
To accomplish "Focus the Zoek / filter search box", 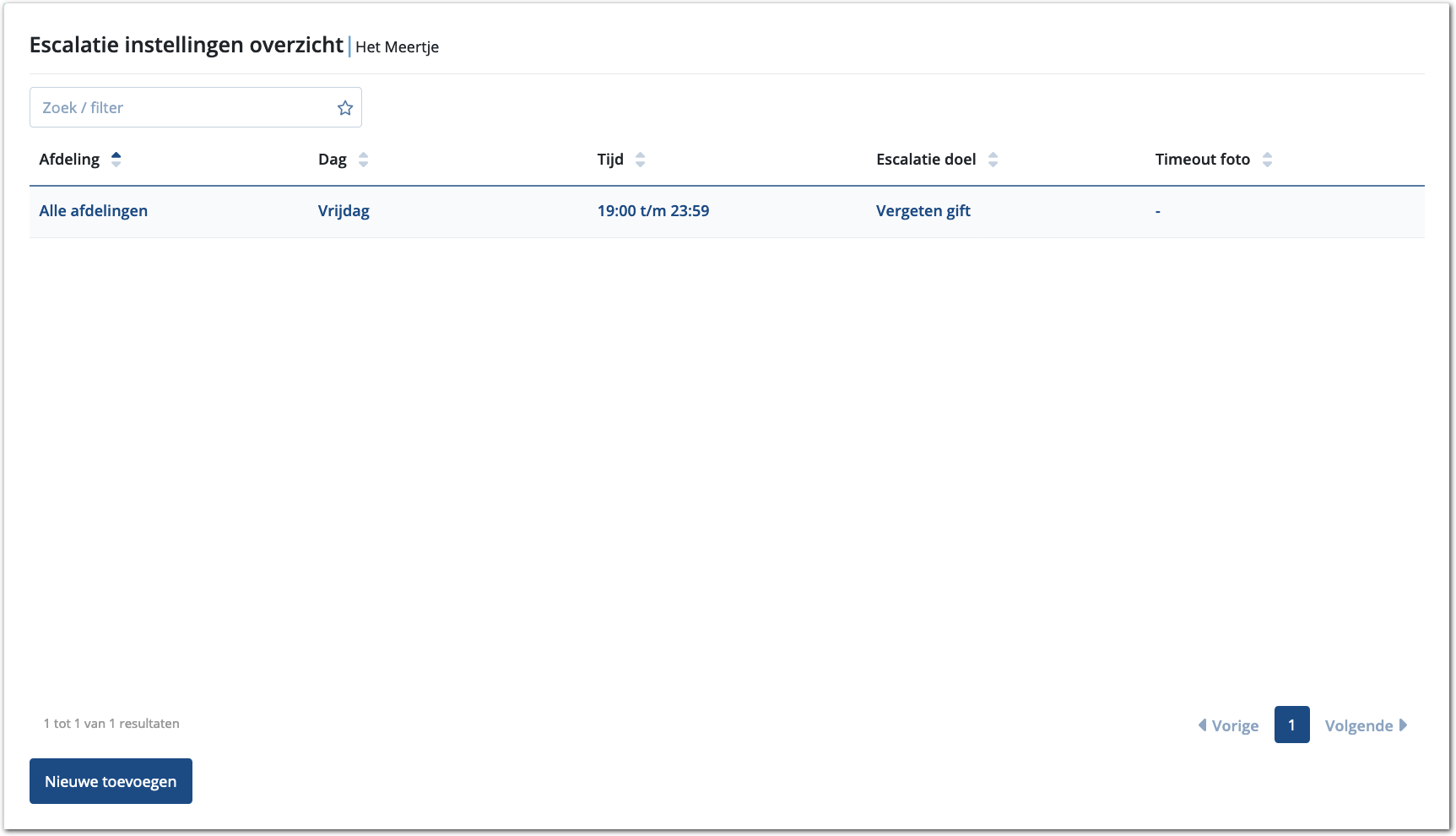I will (181, 108).
